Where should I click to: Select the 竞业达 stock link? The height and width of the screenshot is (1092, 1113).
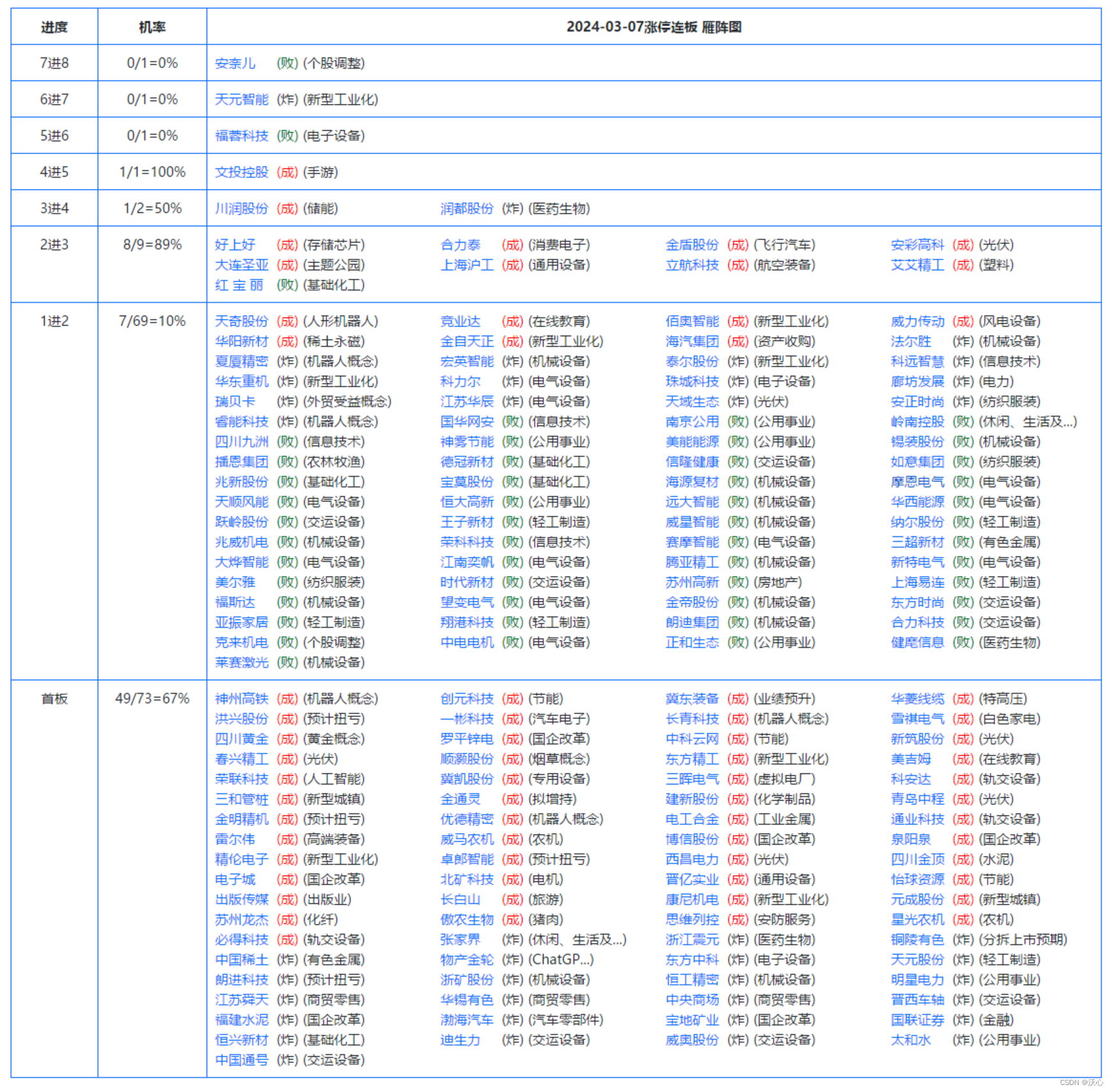[x=461, y=321]
